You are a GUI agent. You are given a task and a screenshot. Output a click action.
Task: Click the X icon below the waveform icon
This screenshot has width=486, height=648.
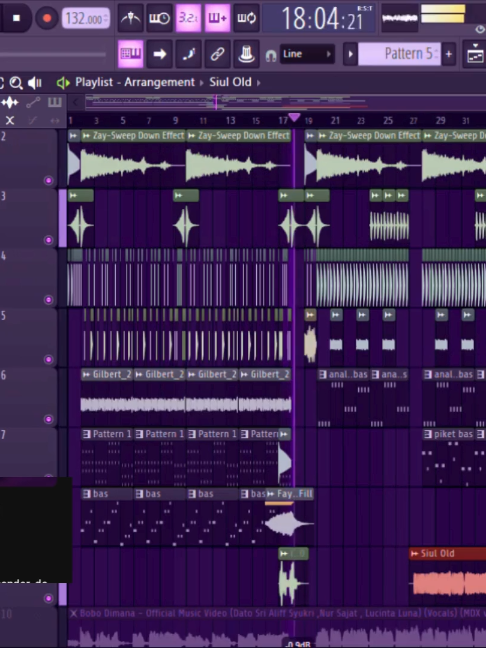[10, 121]
